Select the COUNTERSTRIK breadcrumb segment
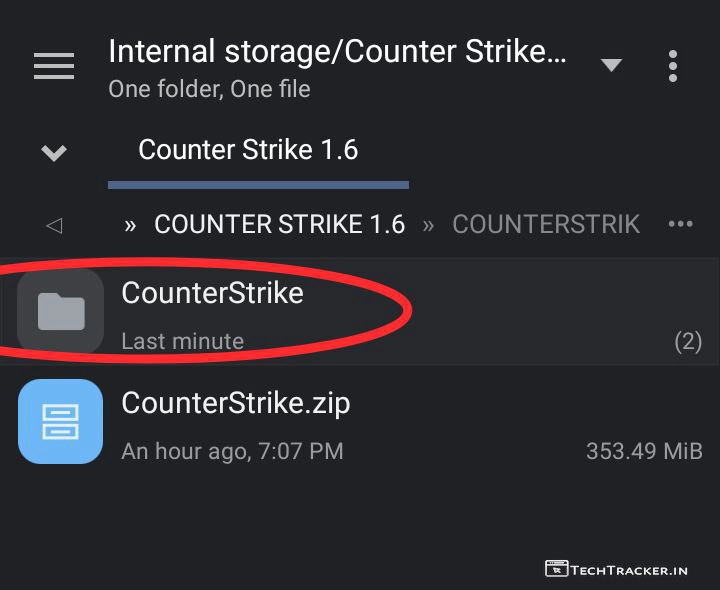The image size is (720, 590). click(x=546, y=224)
